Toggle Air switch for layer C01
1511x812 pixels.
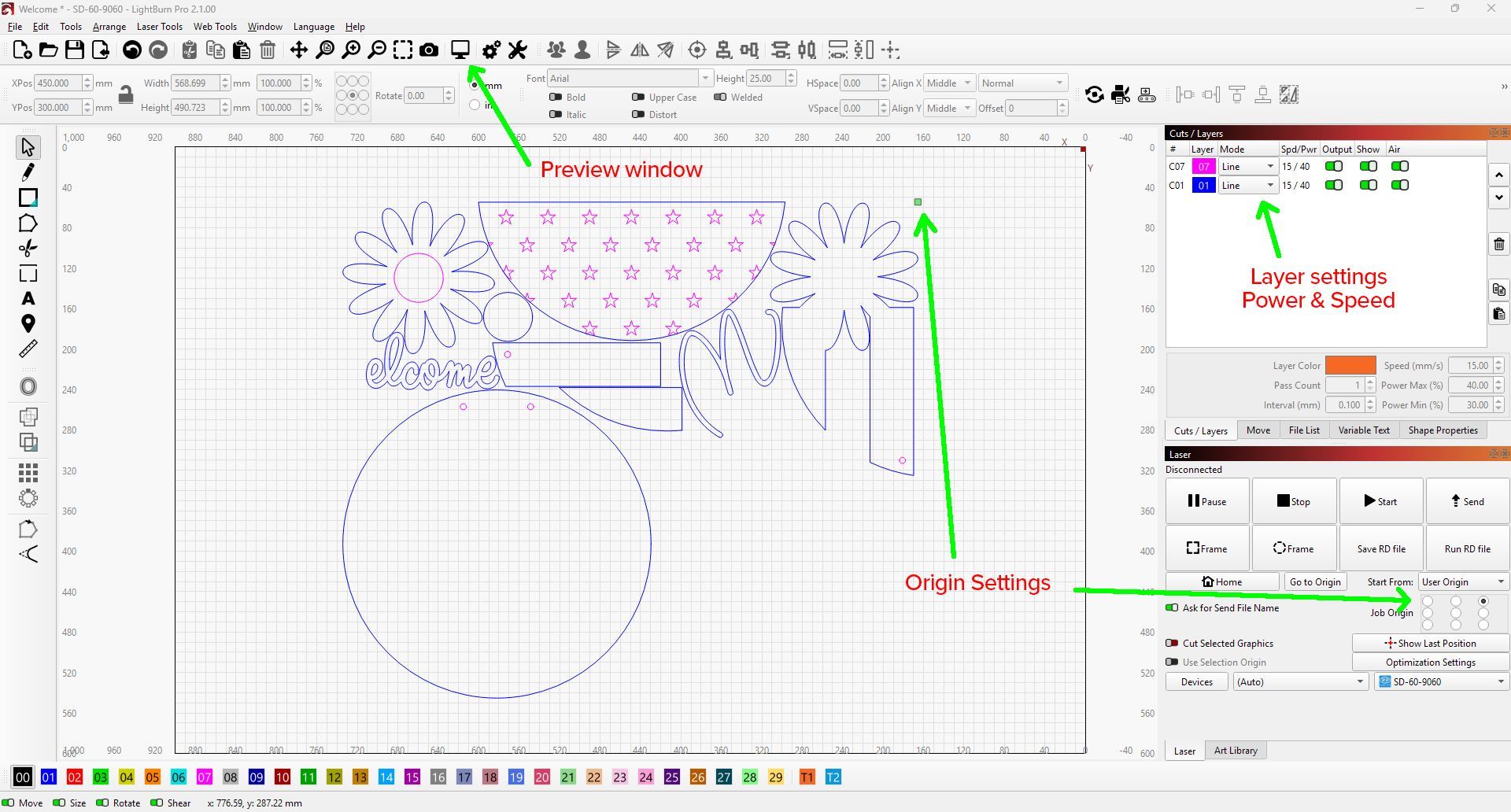point(1400,186)
